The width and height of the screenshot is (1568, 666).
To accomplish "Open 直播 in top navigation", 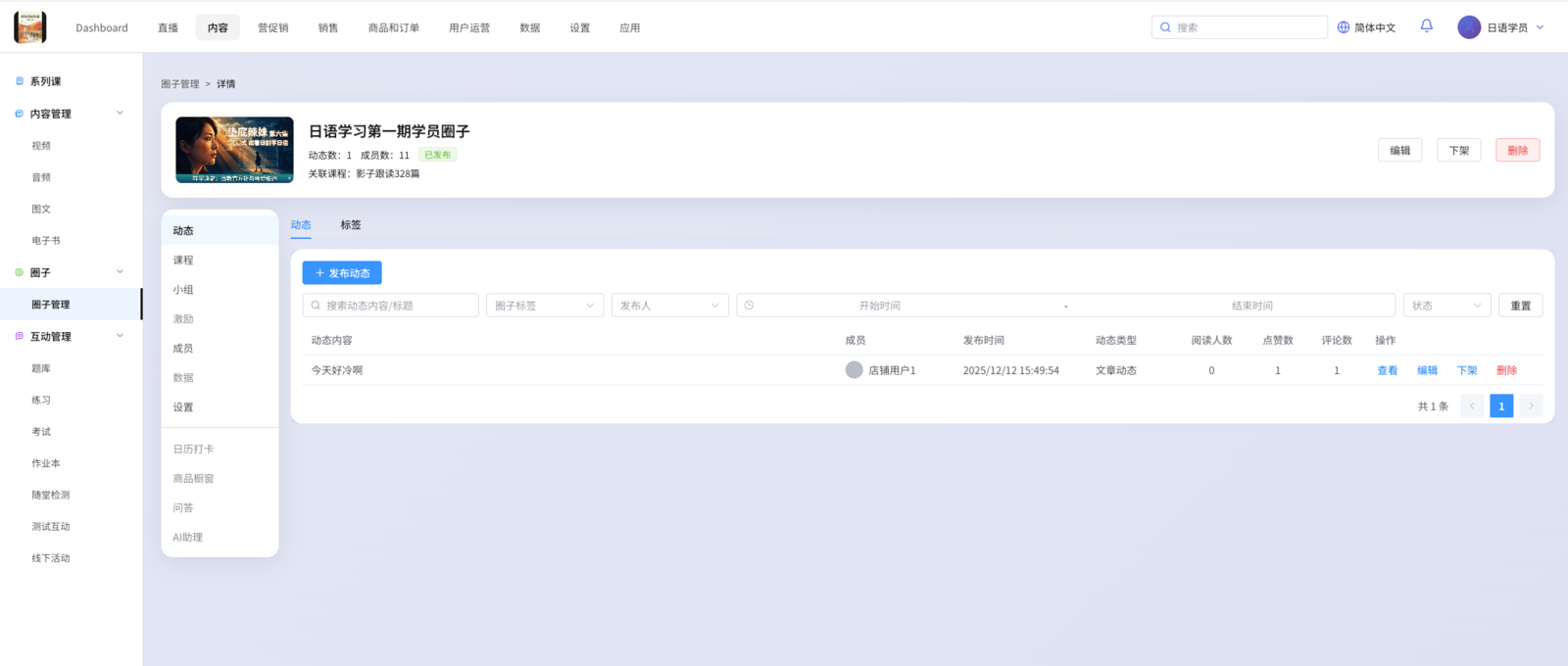I will [169, 27].
